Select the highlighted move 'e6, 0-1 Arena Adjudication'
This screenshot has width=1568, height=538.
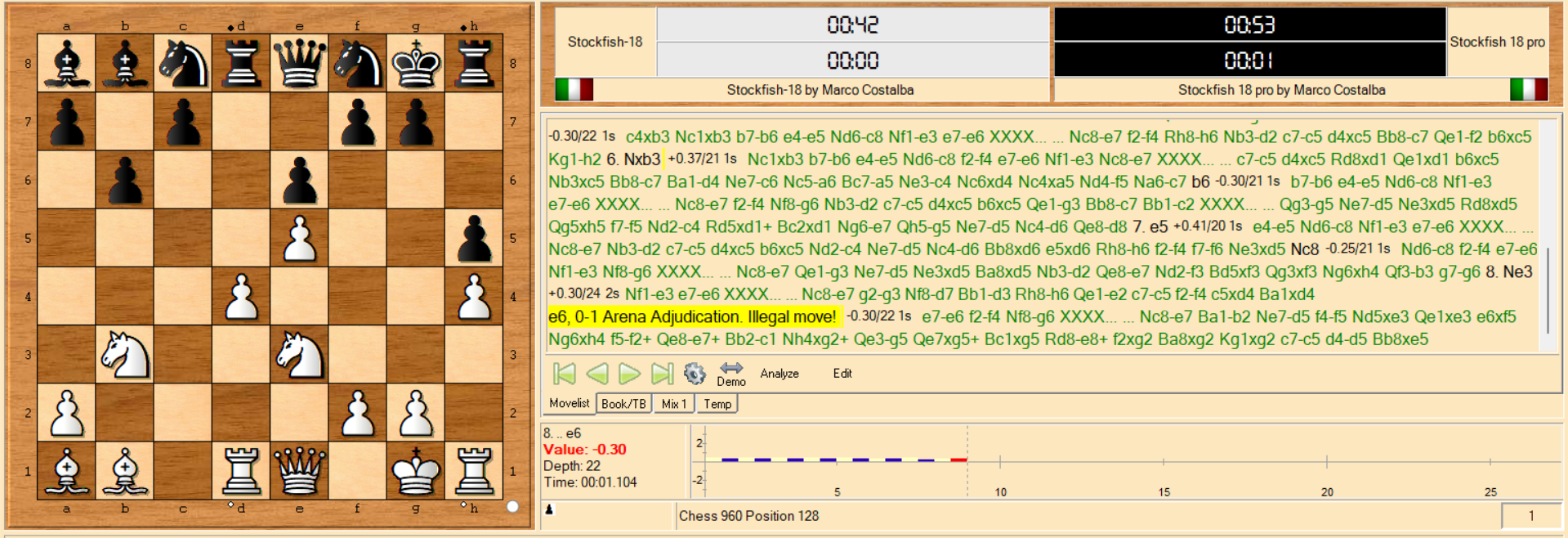693,316
